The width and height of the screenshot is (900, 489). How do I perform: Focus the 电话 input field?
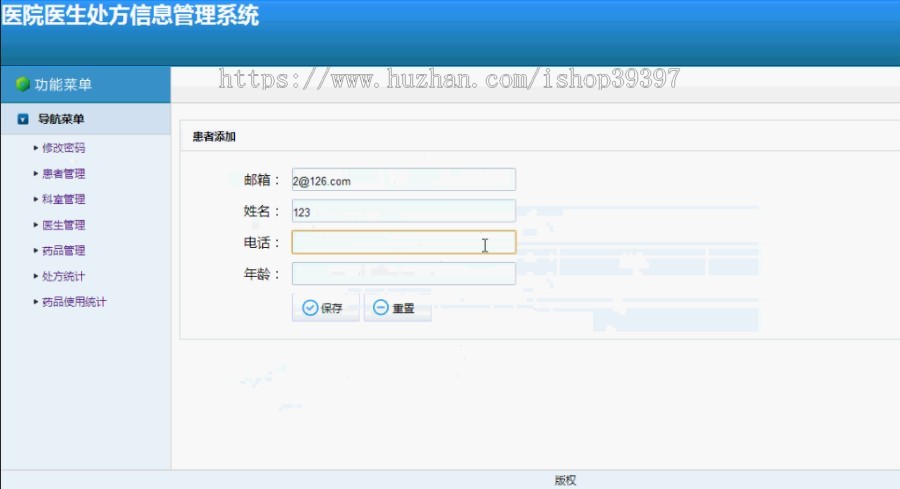coord(404,242)
